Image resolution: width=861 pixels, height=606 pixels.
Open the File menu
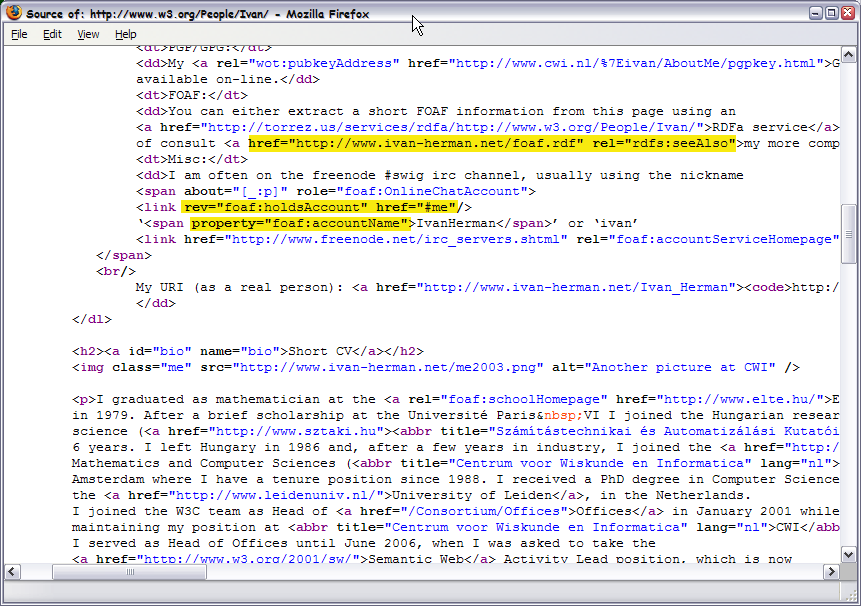coord(18,33)
